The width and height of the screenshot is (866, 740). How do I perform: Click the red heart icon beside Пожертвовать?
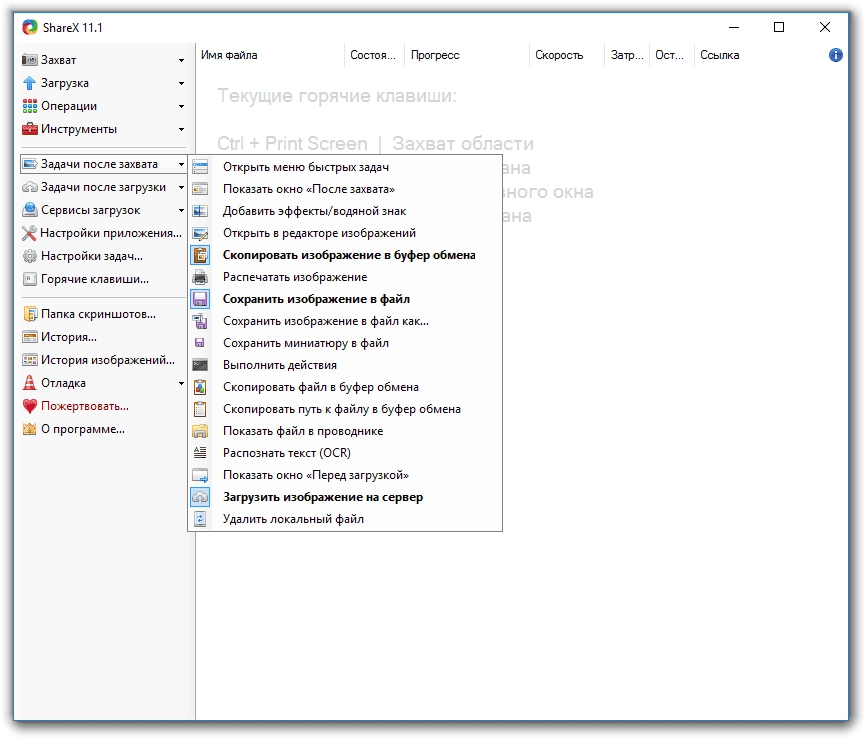coord(29,406)
